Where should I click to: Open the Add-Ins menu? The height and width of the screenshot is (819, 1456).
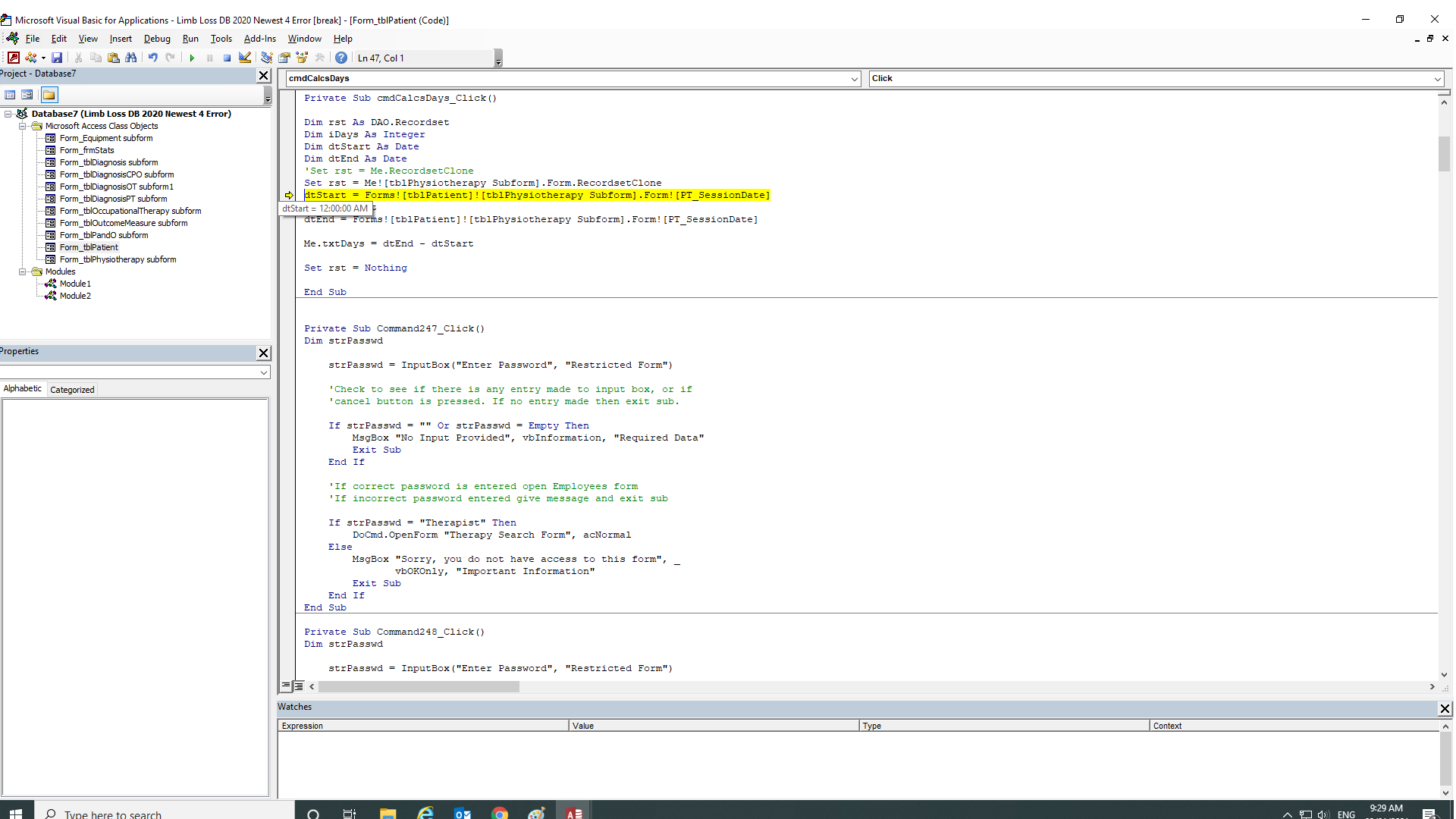point(260,39)
